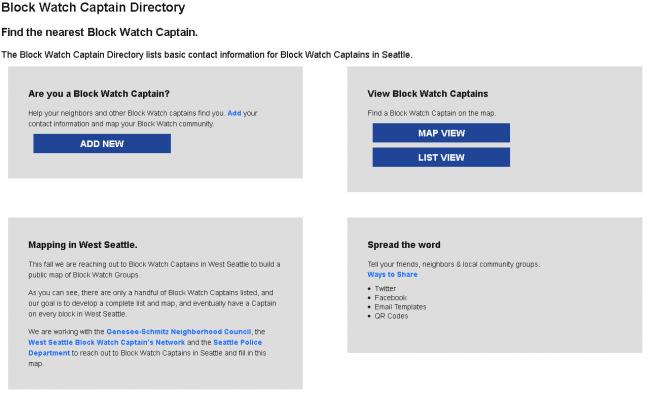Image resolution: width=650 pixels, height=395 pixels.
Task: Select the Twitter list item
Action: pyautogui.click(x=385, y=288)
